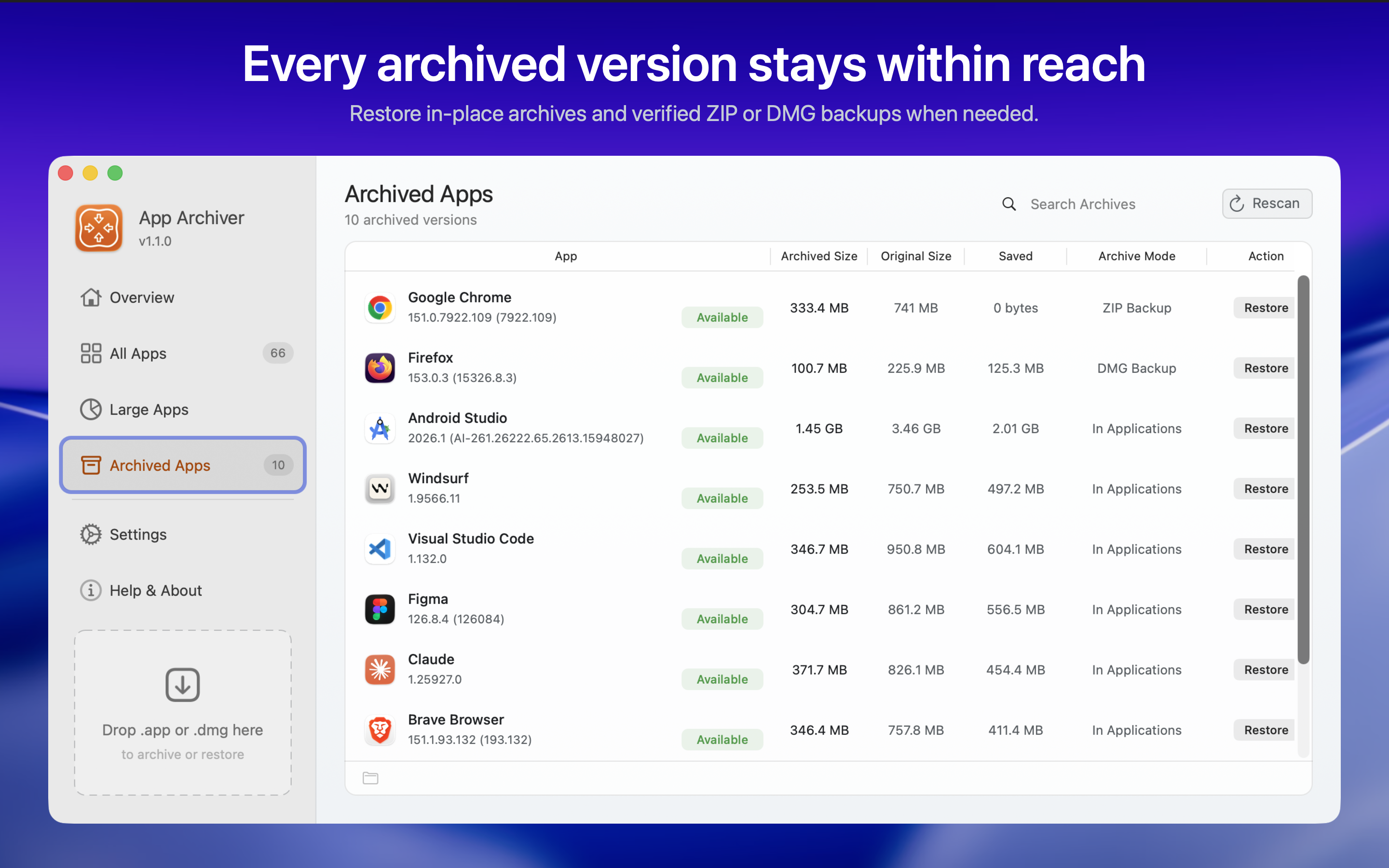Sort by Saved column header

pyautogui.click(x=1015, y=256)
